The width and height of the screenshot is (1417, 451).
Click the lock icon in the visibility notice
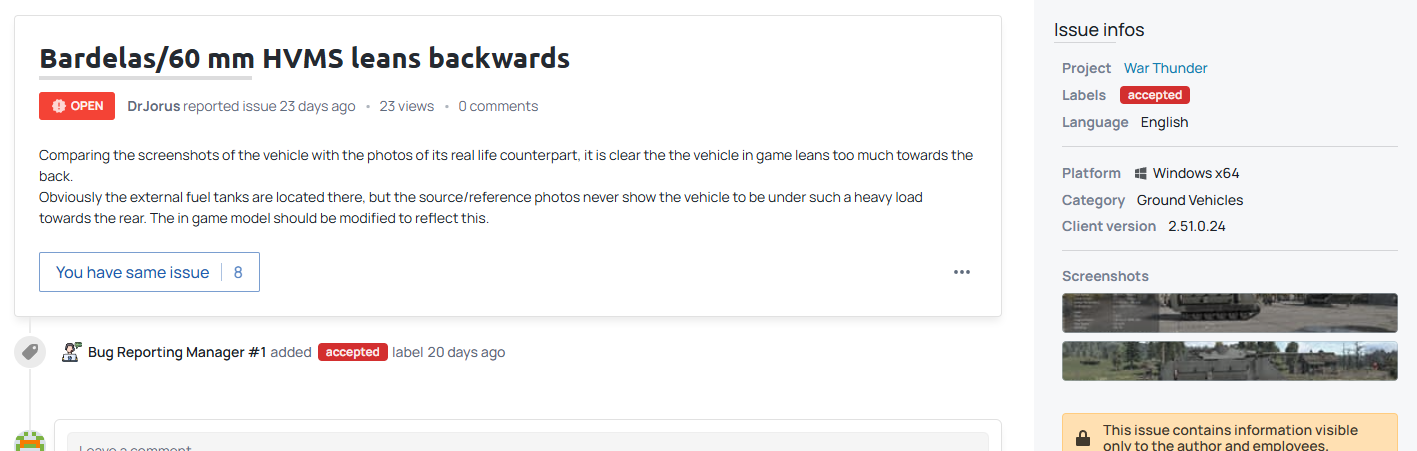1082,438
